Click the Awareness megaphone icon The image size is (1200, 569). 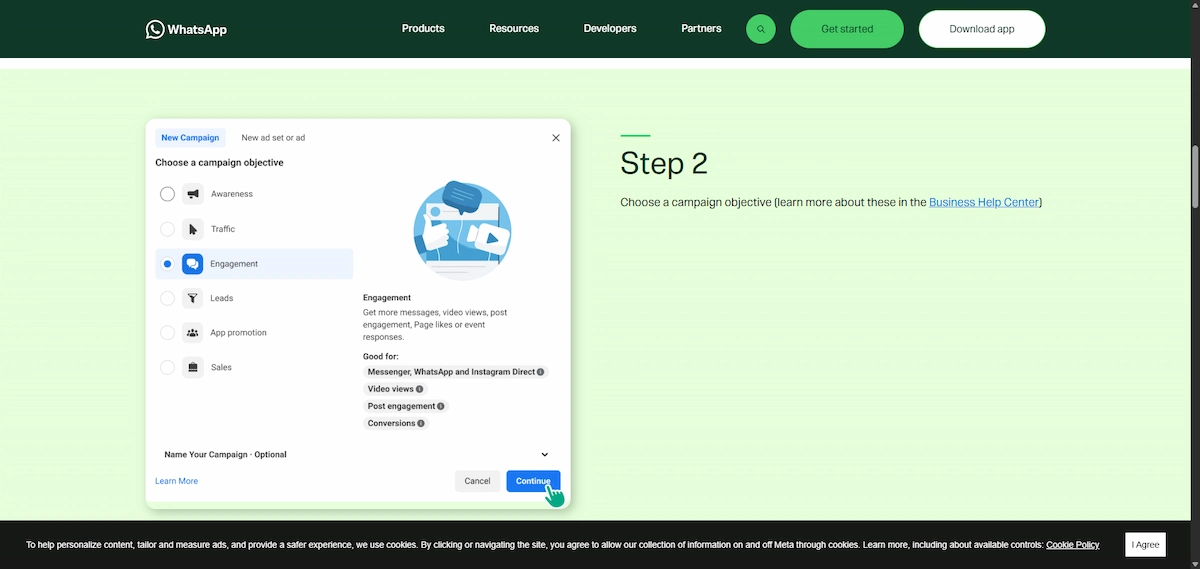[x=193, y=194]
